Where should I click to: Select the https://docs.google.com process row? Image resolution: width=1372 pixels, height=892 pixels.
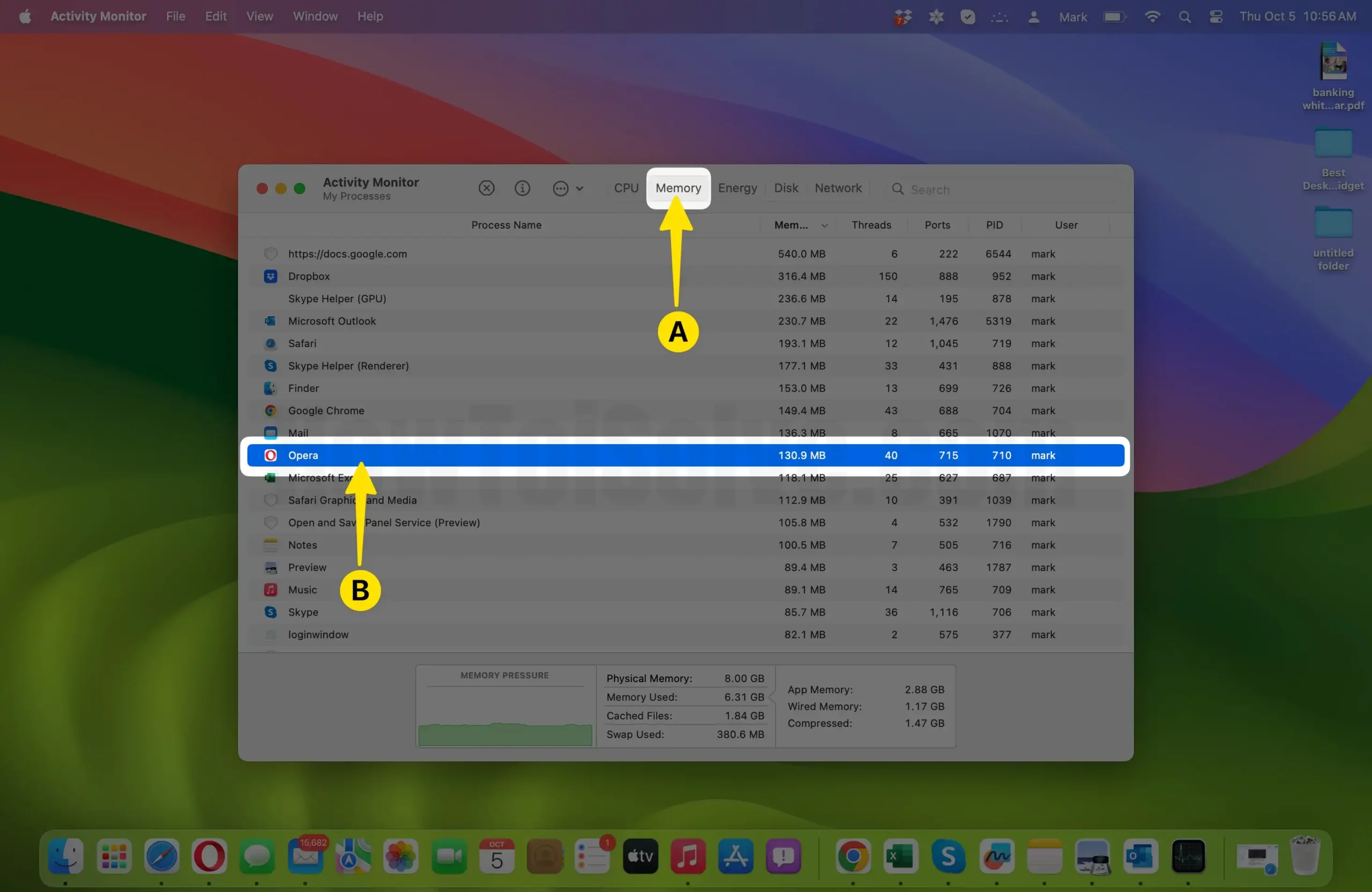pyautogui.click(x=685, y=254)
